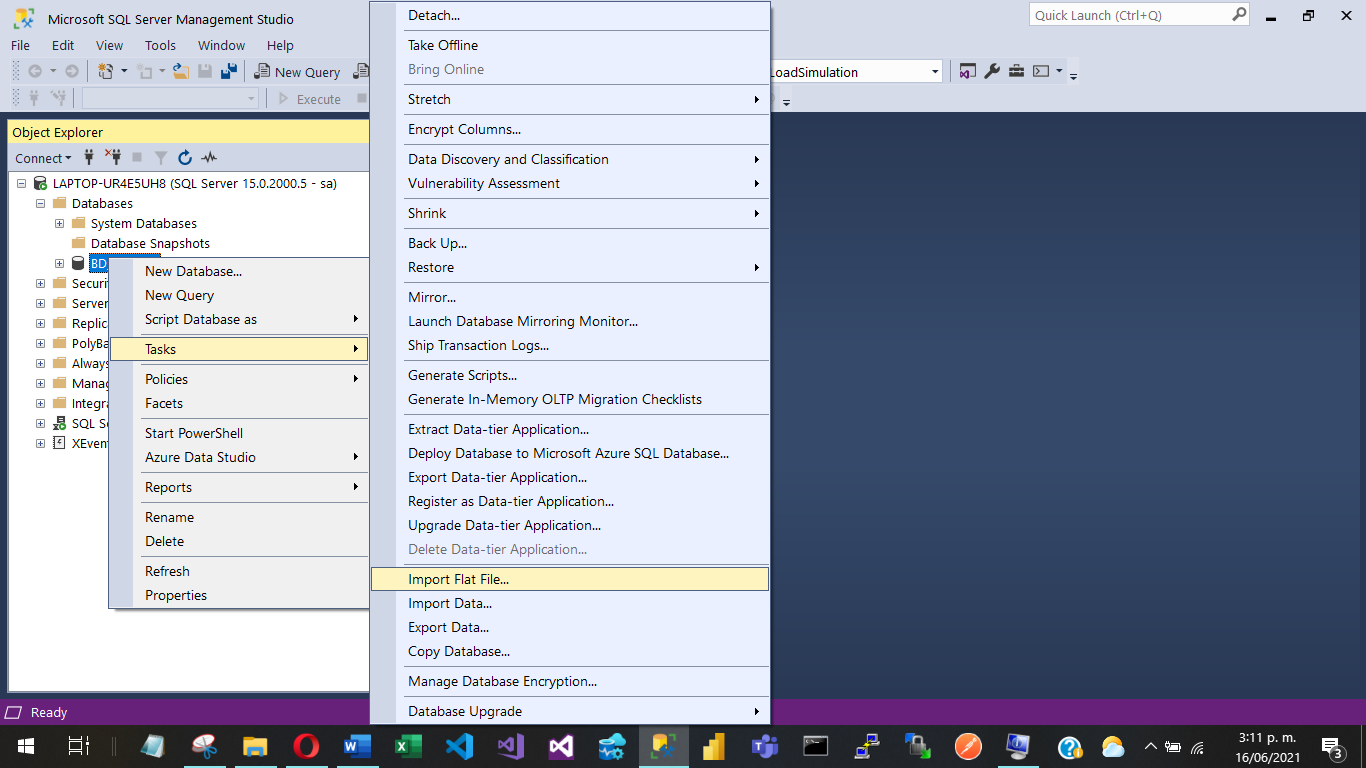Expand the System Databases tree node
This screenshot has height=768, width=1366.
tap(60, 224)
